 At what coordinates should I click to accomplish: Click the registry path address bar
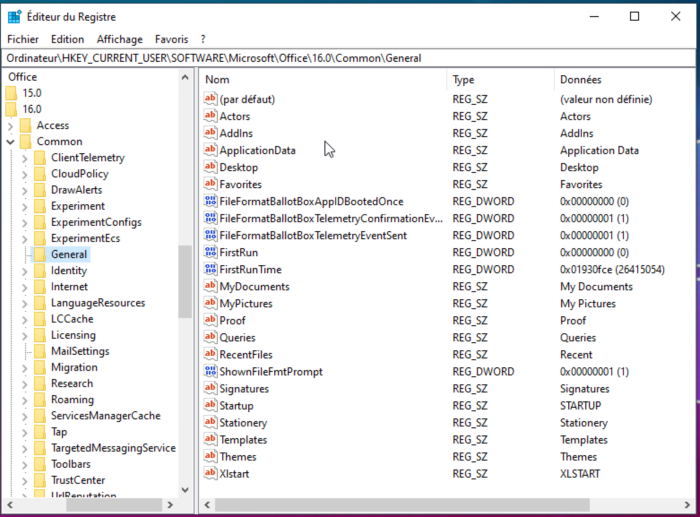pos(350,58)
